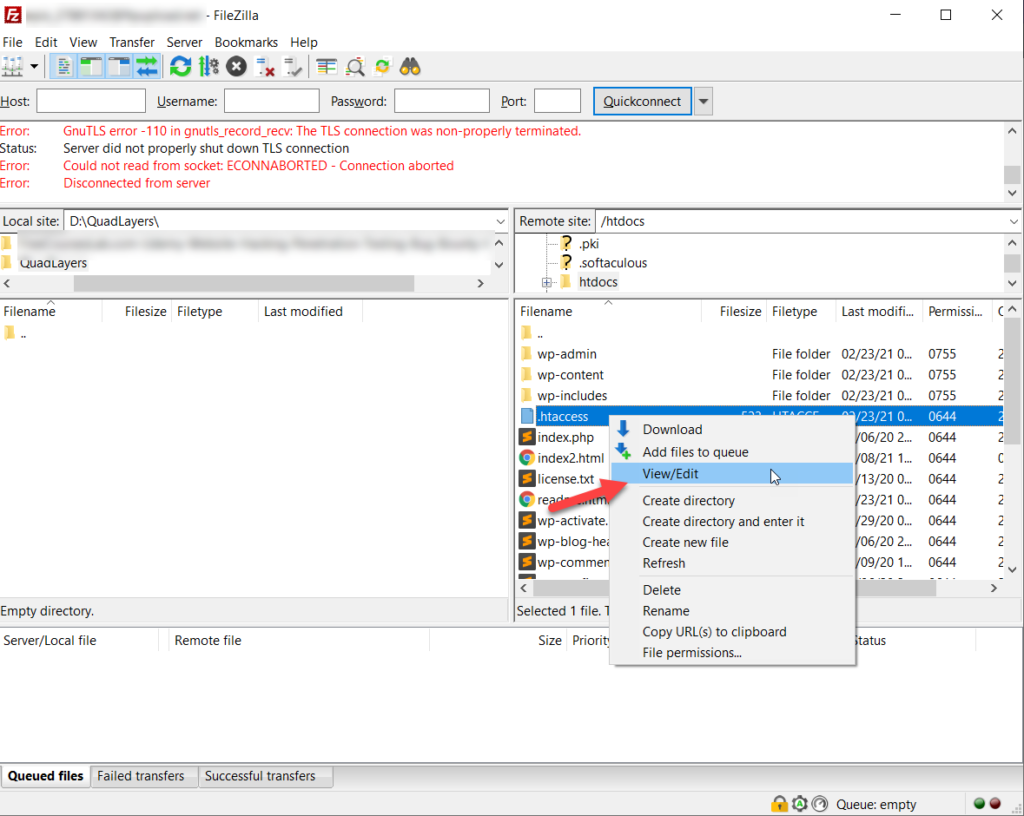This screenshot has width=1024, height=816.
Task: Select the .pki folder in remote tree
Action: point(588,243)
